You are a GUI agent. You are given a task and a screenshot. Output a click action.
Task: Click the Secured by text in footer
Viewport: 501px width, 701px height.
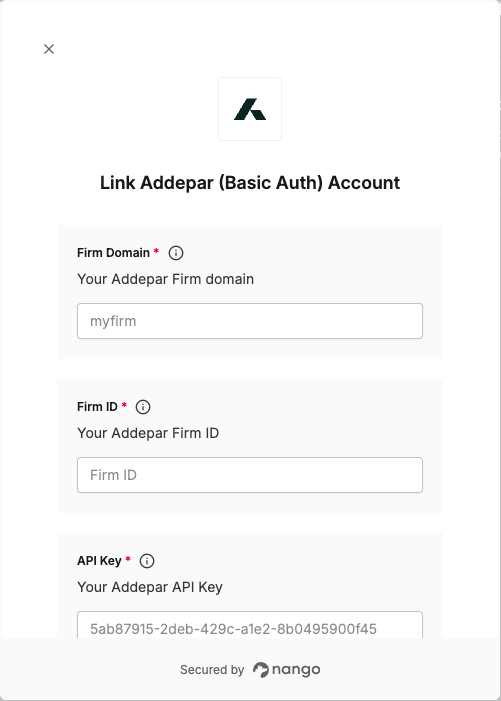(x=212, y=670)
